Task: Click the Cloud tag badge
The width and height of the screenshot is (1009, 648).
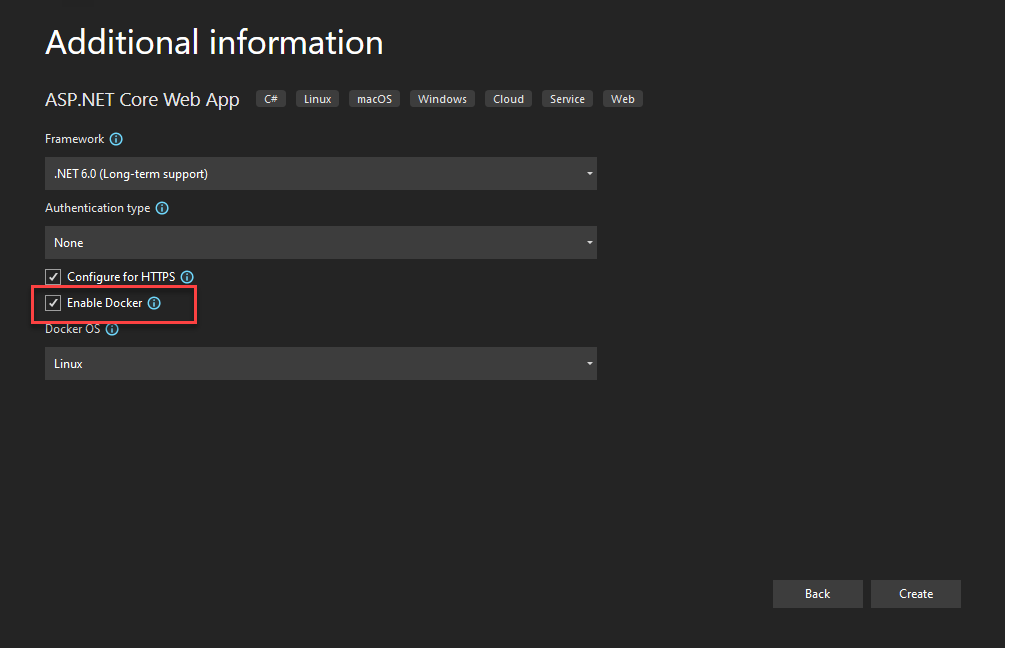Action: tap(507, 98)
